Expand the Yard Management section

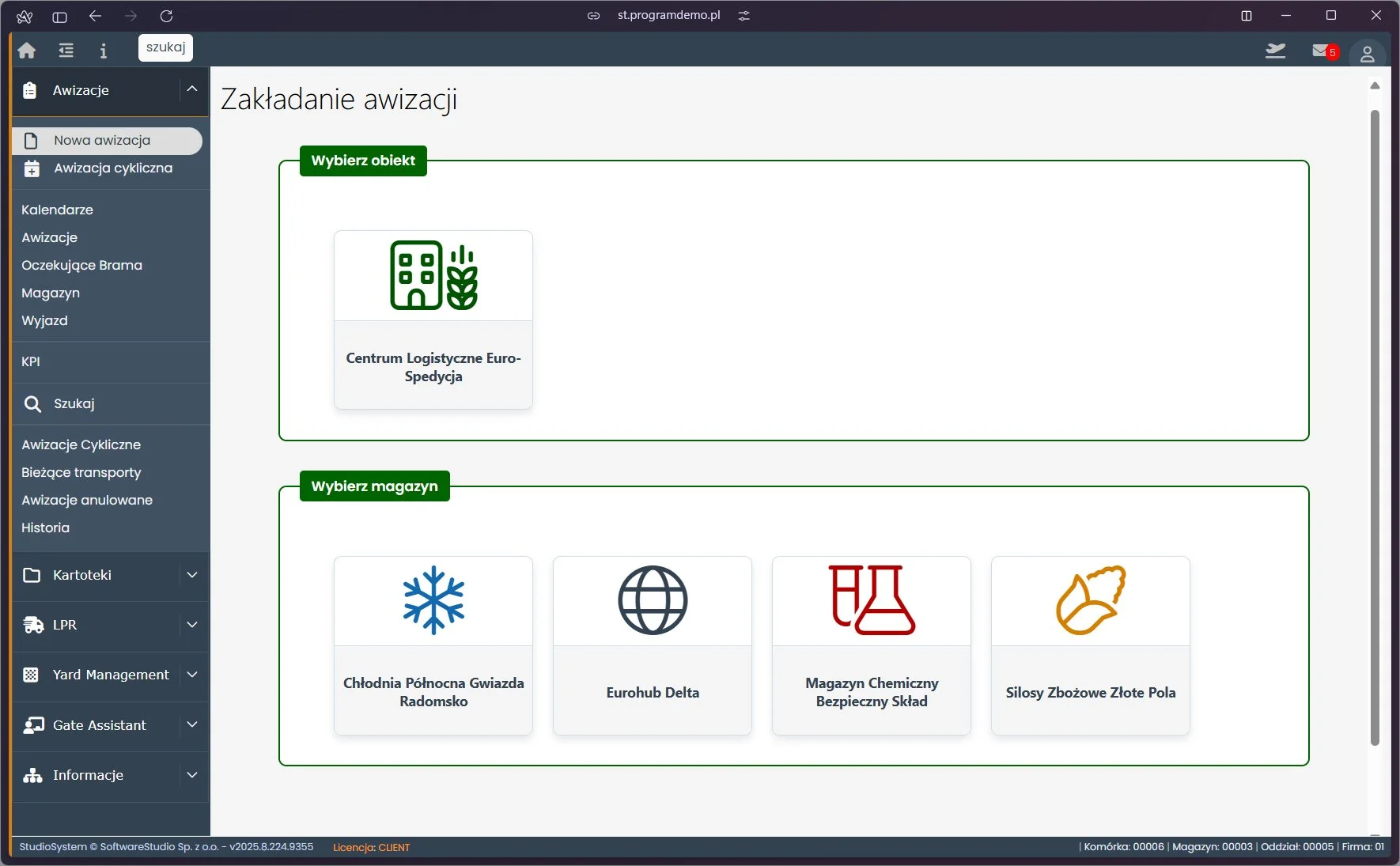[192, 675]
